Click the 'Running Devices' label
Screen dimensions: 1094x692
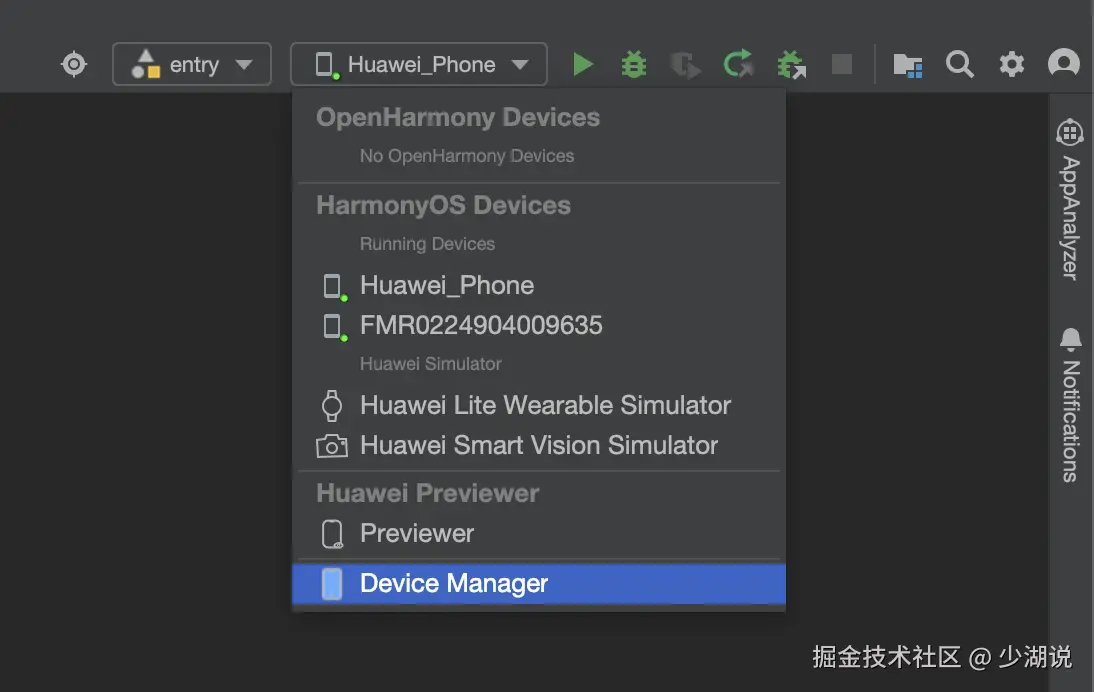click(x=427, y=244)
